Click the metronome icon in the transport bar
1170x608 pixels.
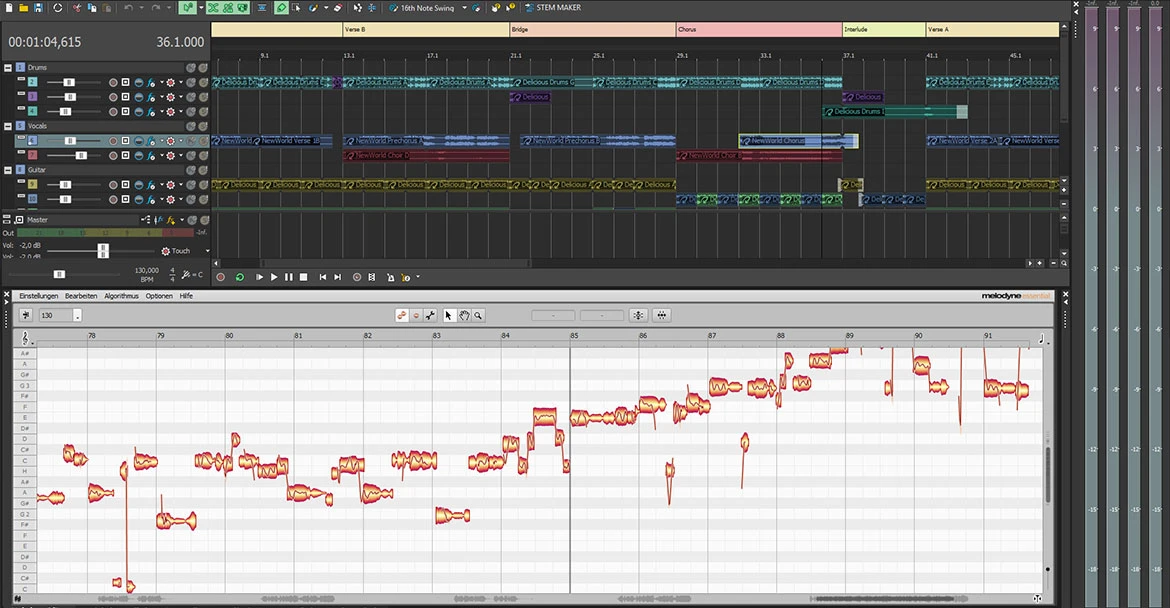(391, 277)
